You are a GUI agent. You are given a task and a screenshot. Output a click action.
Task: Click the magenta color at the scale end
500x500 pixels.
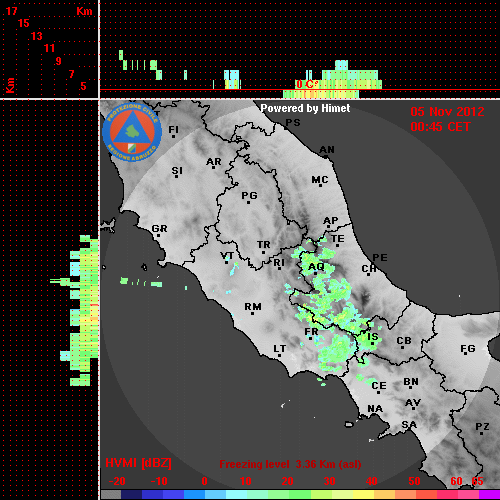[489, 495]
